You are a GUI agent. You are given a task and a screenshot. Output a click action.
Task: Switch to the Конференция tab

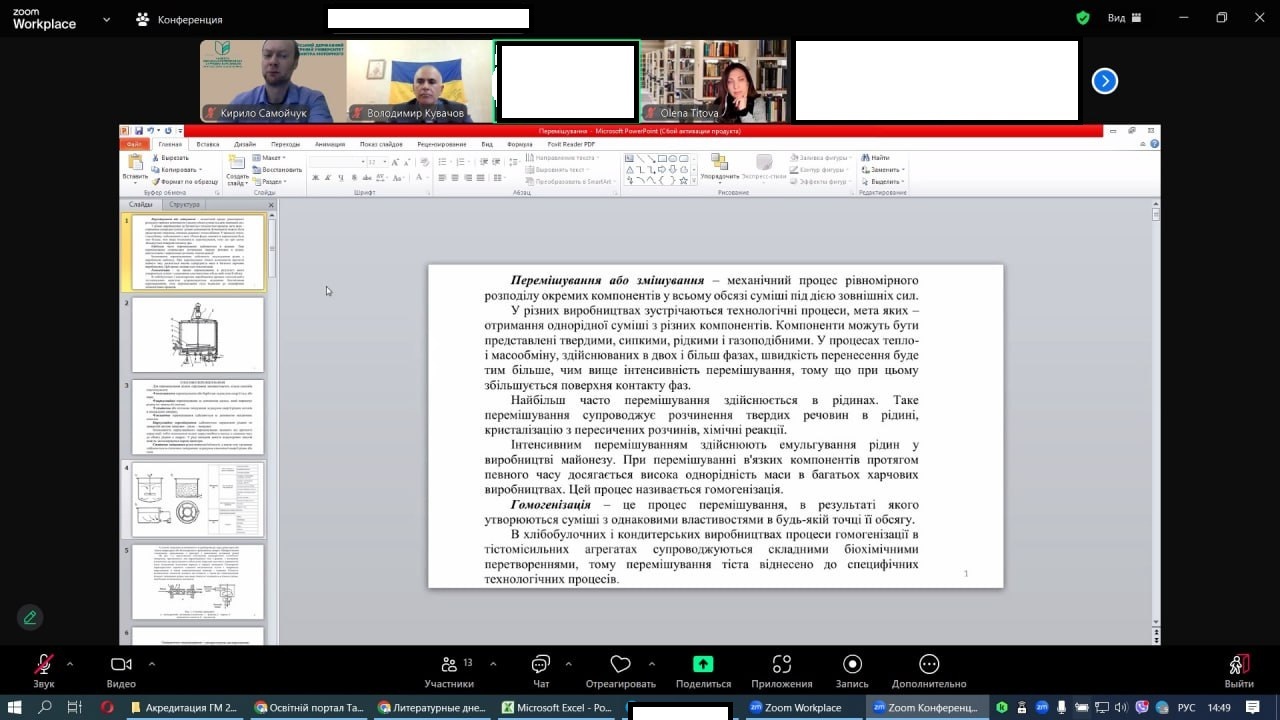pyautogui.click(x=180, y=19)
